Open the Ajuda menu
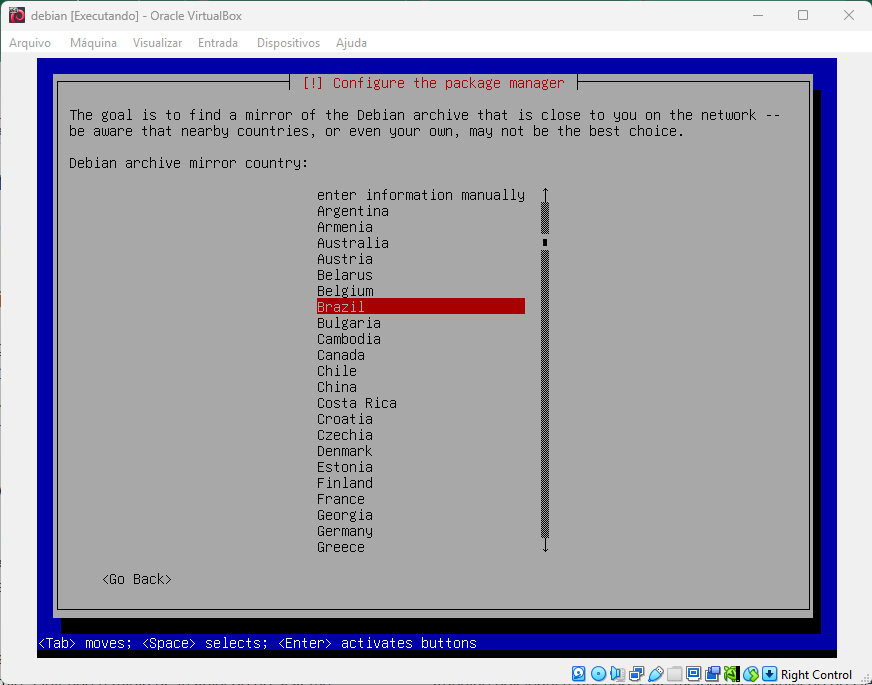The image size is (872, 685). (351, 43)
